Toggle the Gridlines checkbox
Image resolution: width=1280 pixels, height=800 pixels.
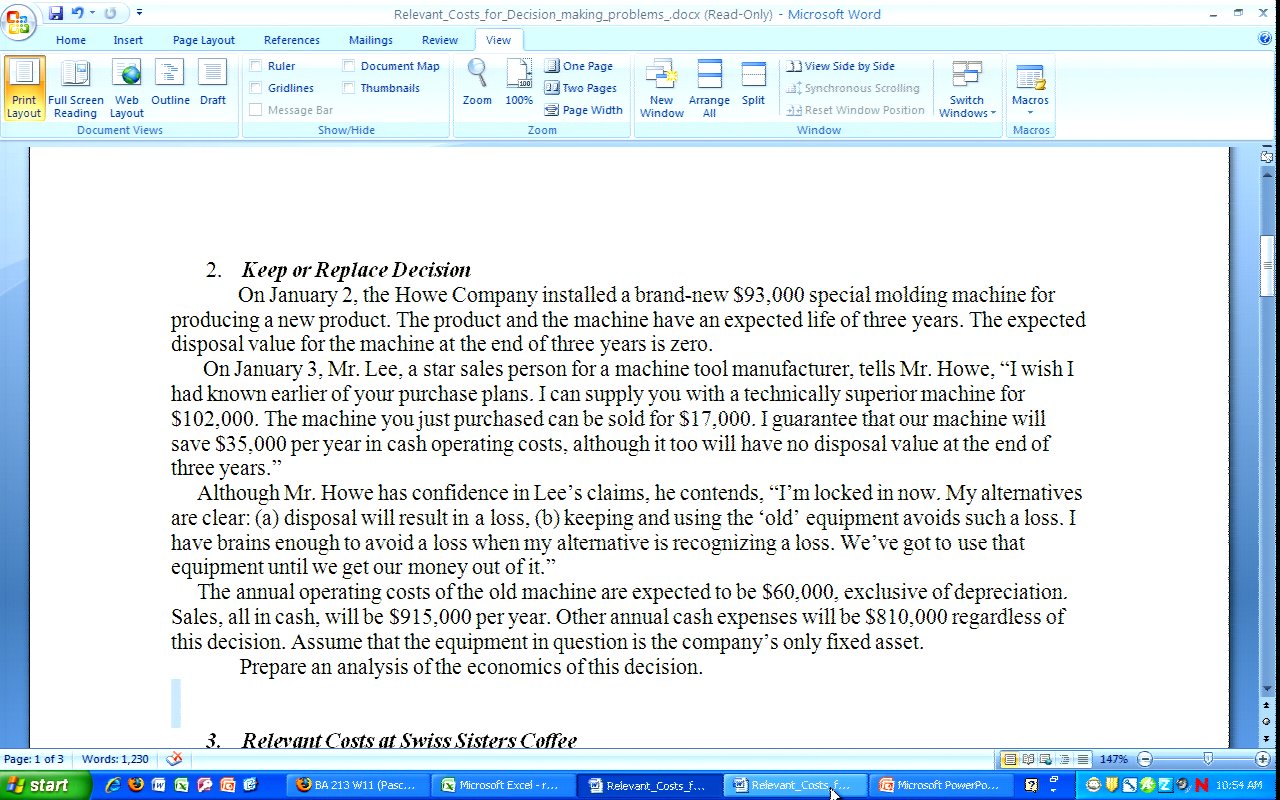[x=256, y=88]
